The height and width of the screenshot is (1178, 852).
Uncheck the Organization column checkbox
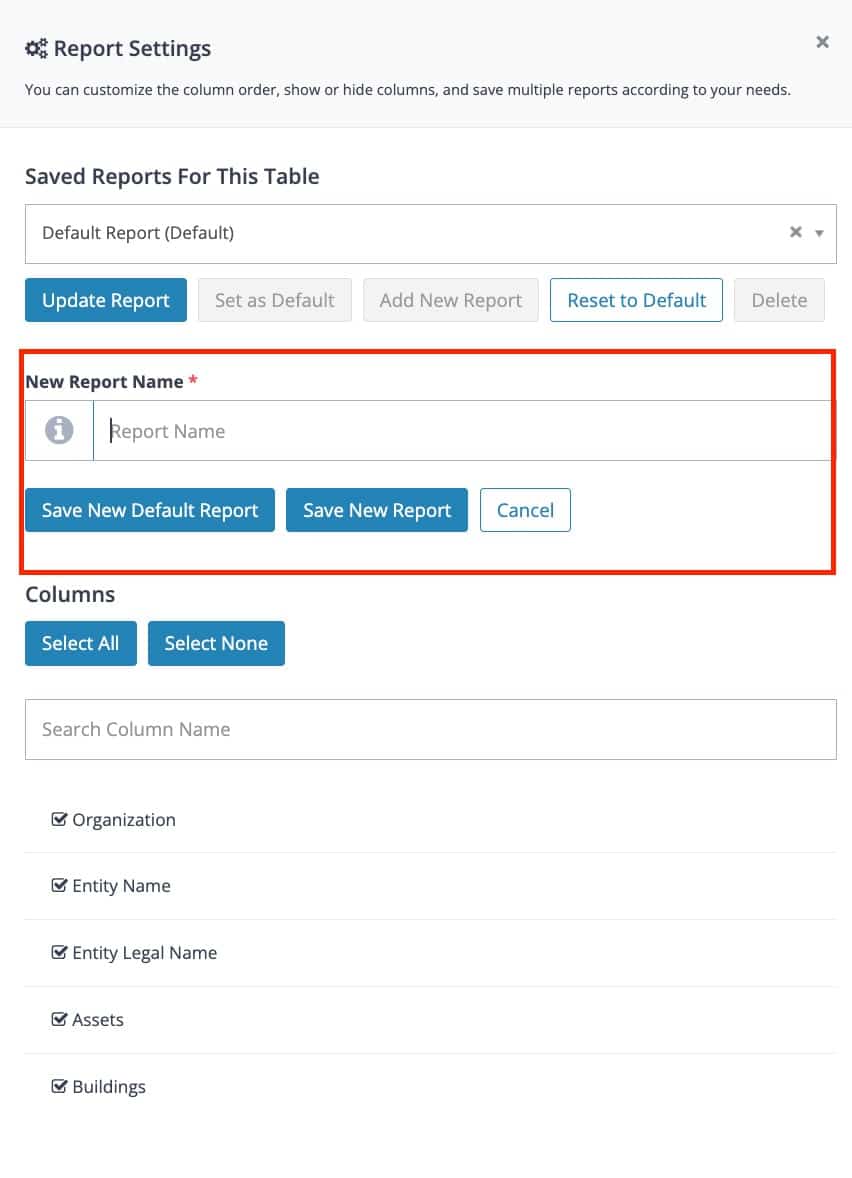pyautogui.click(x=59, y=819)
